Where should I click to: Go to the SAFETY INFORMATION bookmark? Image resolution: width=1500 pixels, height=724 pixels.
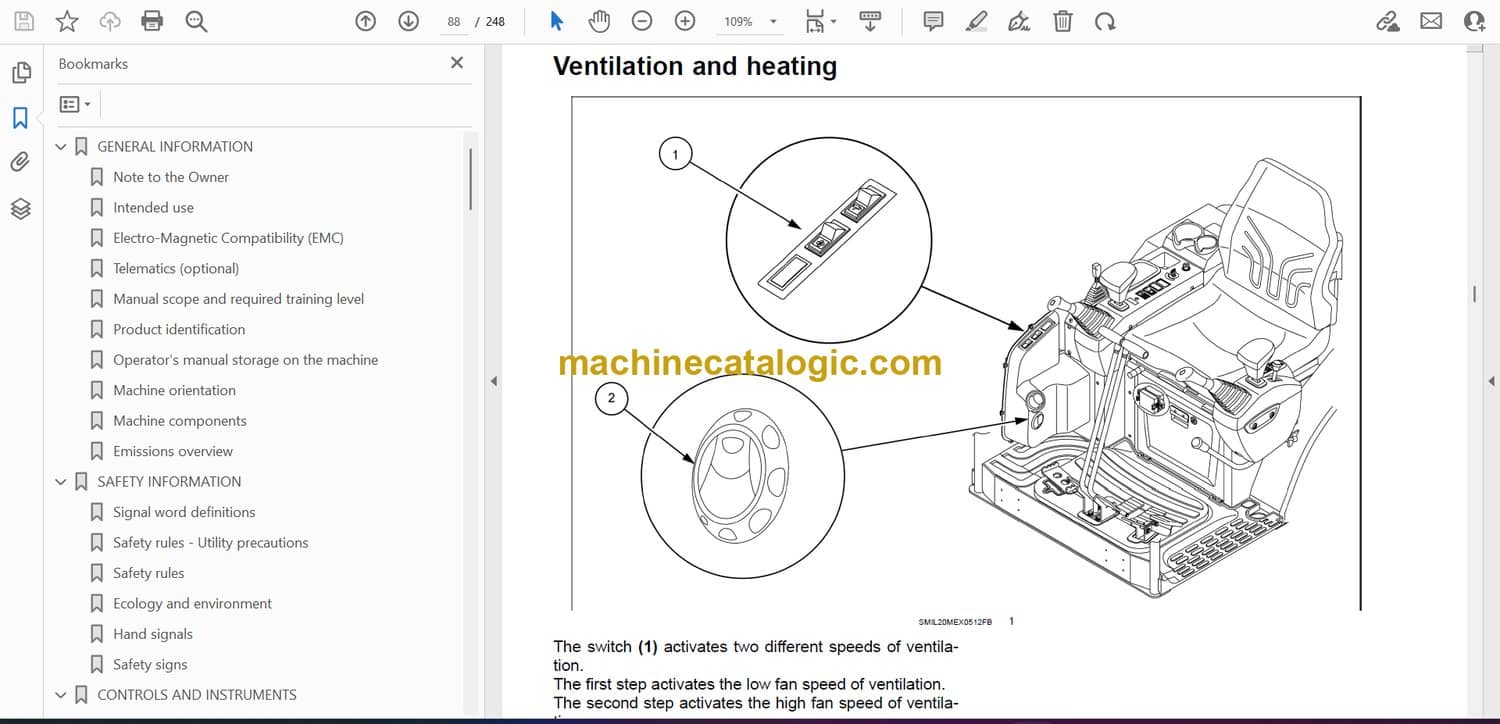pyautogui.click(x=169, y=481)
